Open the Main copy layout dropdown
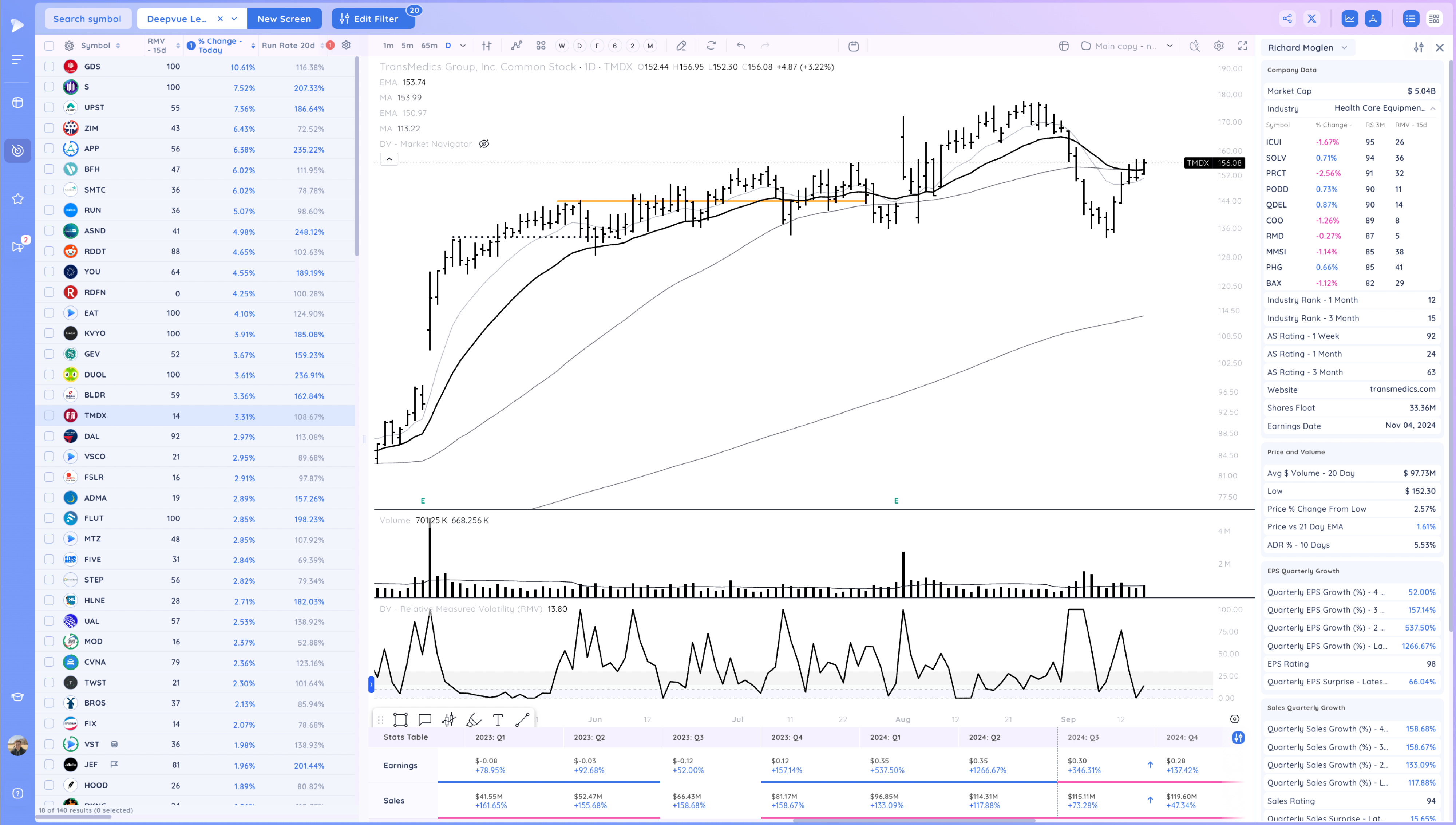 click(1170, 46)
